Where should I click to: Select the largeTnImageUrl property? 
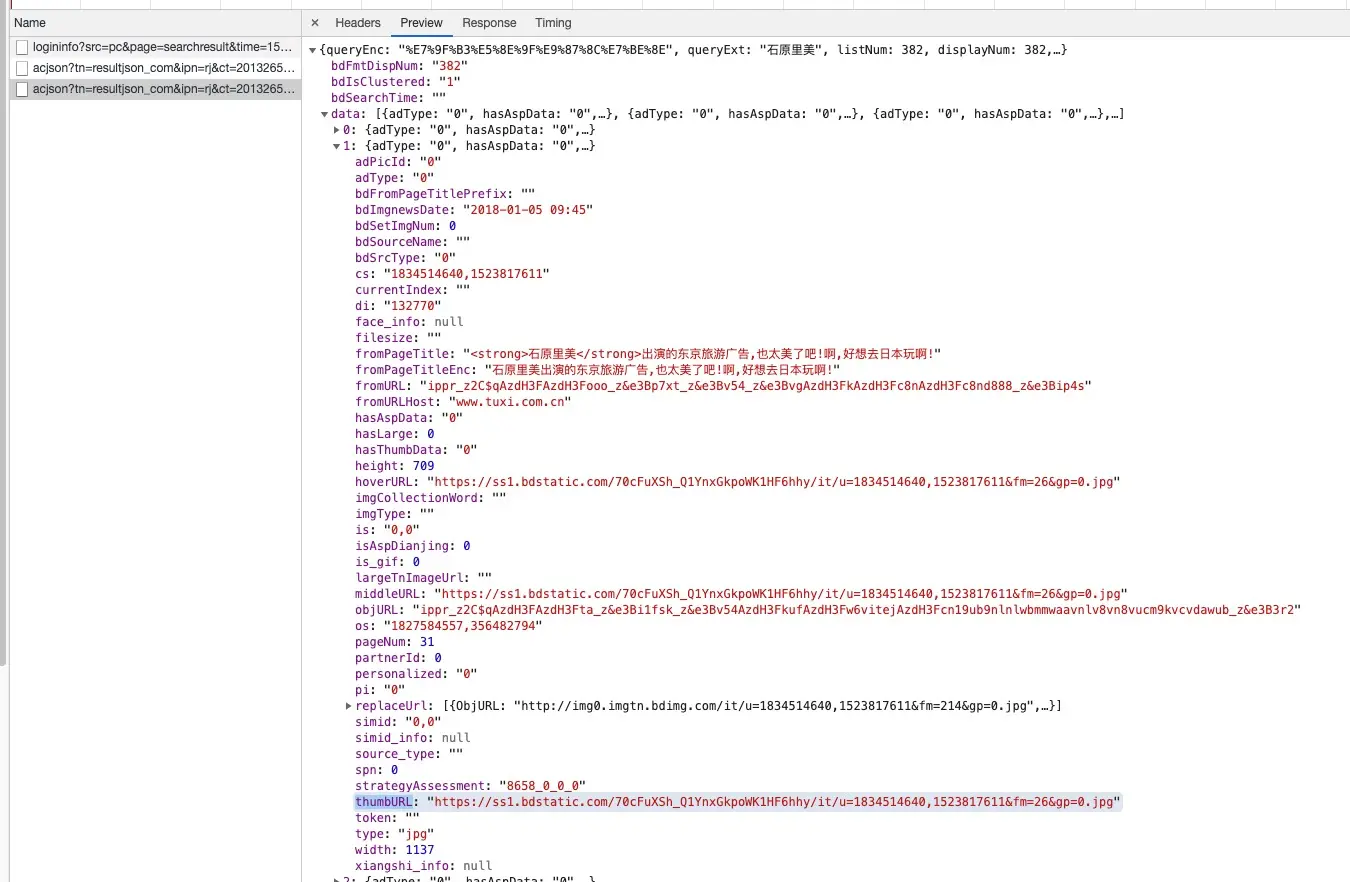424,578
